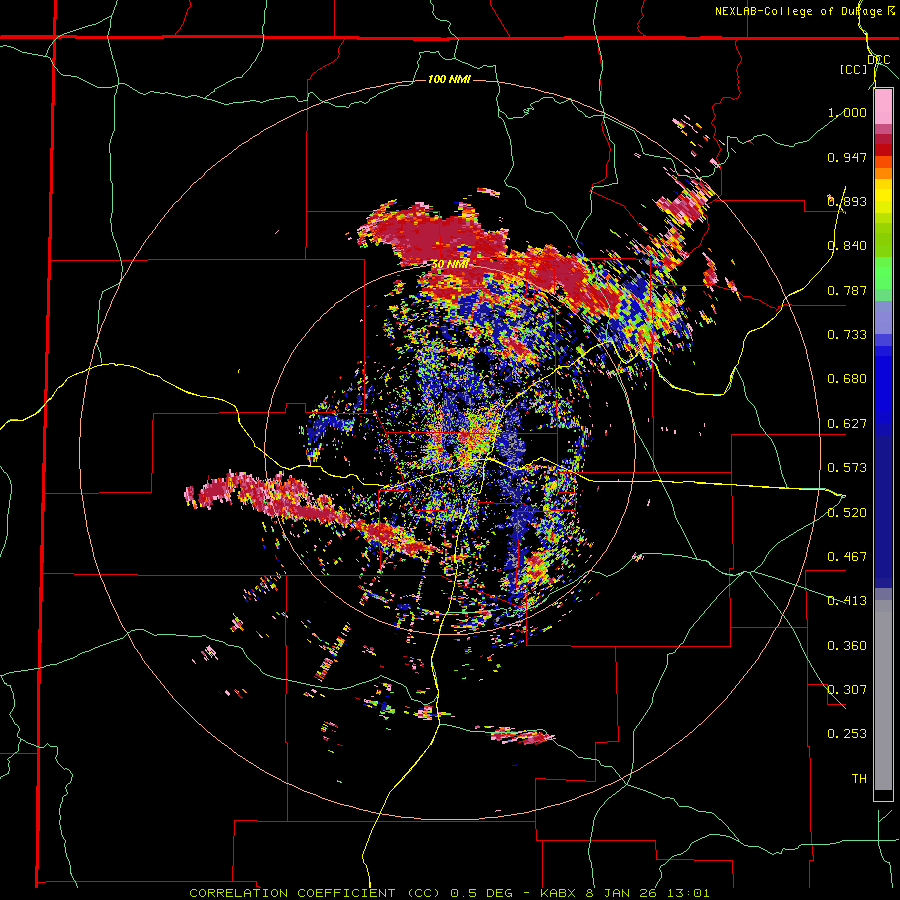This screenshot has height=900, width=900.
Task: Click the pink top segment of color bar
Action: (x=883, y=107)
